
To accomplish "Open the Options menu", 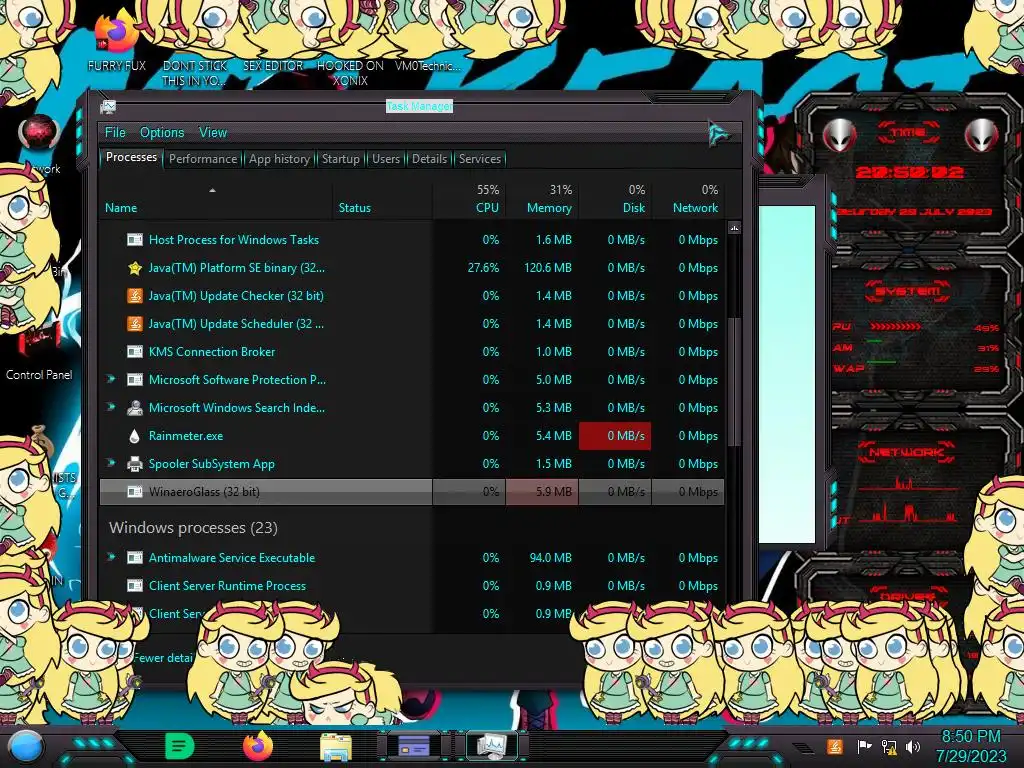I will [x=162, y=133].
